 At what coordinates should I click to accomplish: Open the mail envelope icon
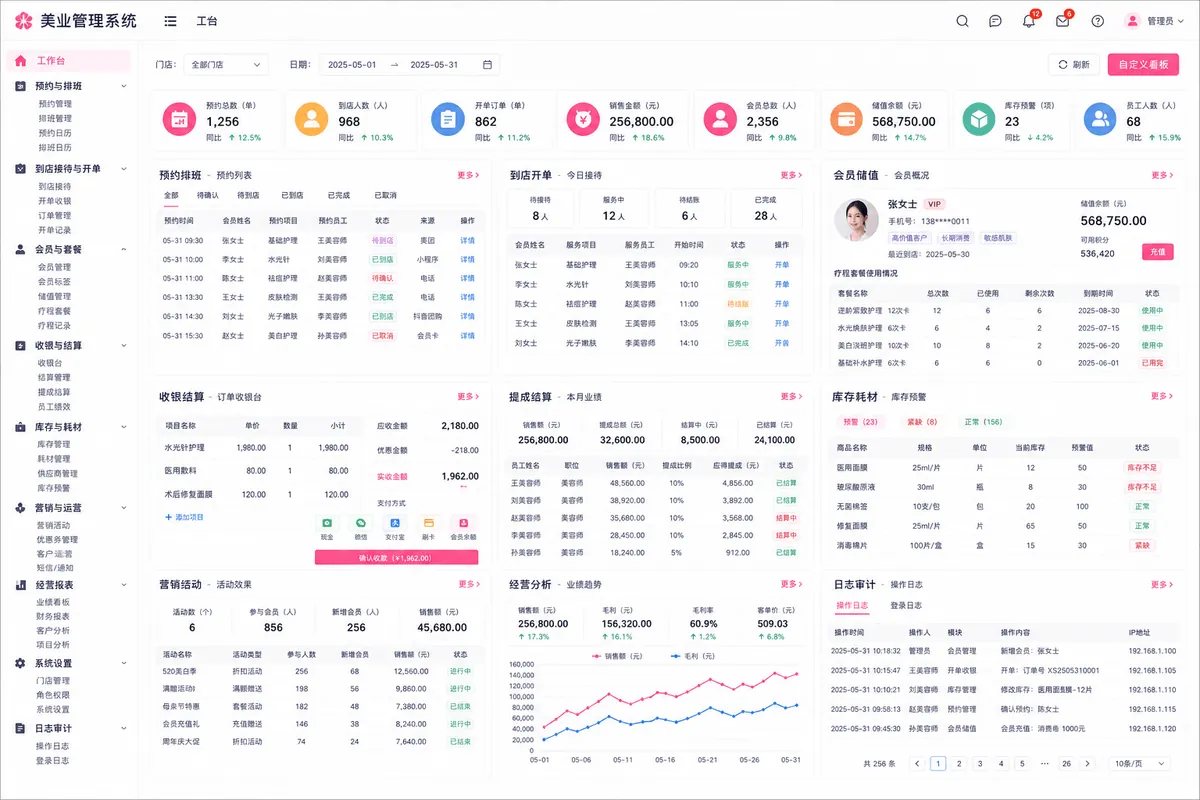(1062, 21)
